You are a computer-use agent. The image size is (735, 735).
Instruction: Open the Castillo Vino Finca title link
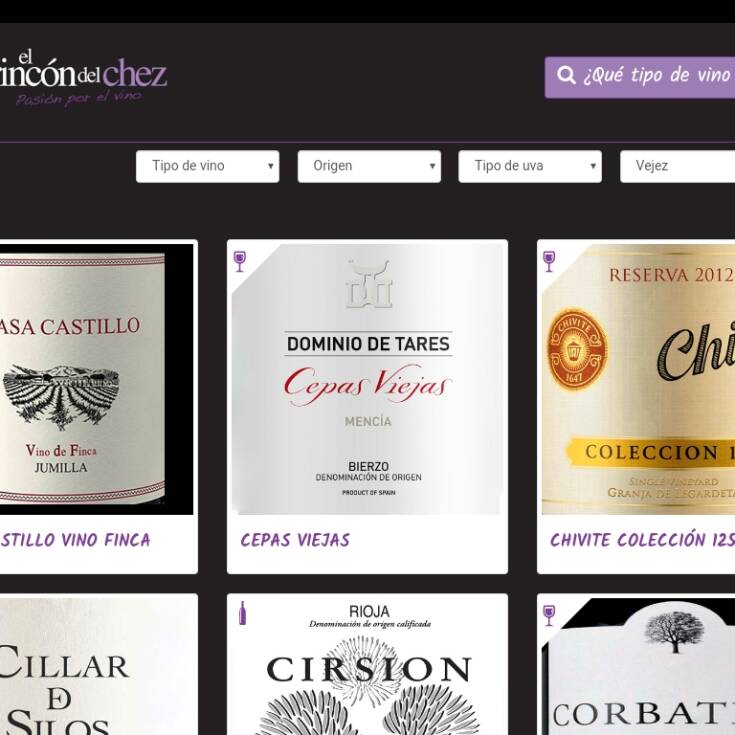[x=75, y=540]
